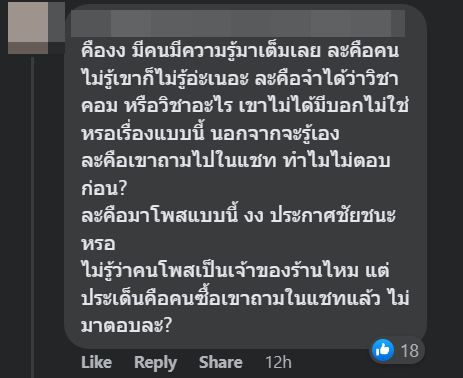Click the last line มาตอบละ?
Screen dimensions: 463x378
pyautogui.click(x=126, y=325)
